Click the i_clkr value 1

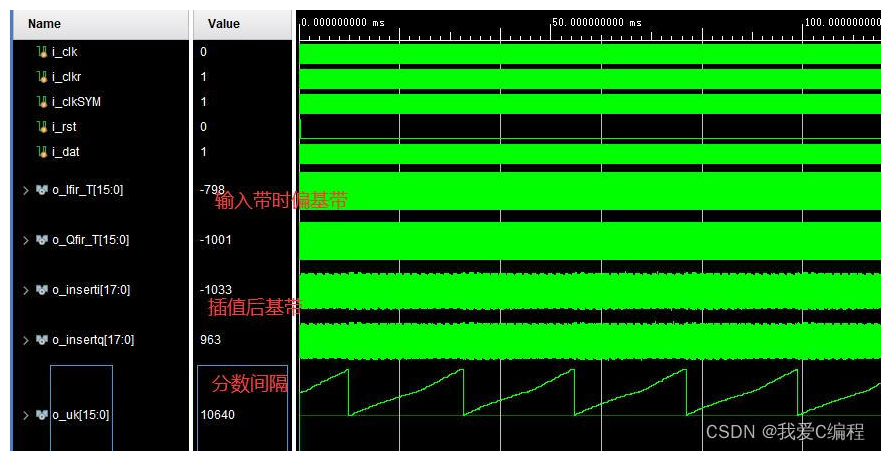tap(204, 77)
